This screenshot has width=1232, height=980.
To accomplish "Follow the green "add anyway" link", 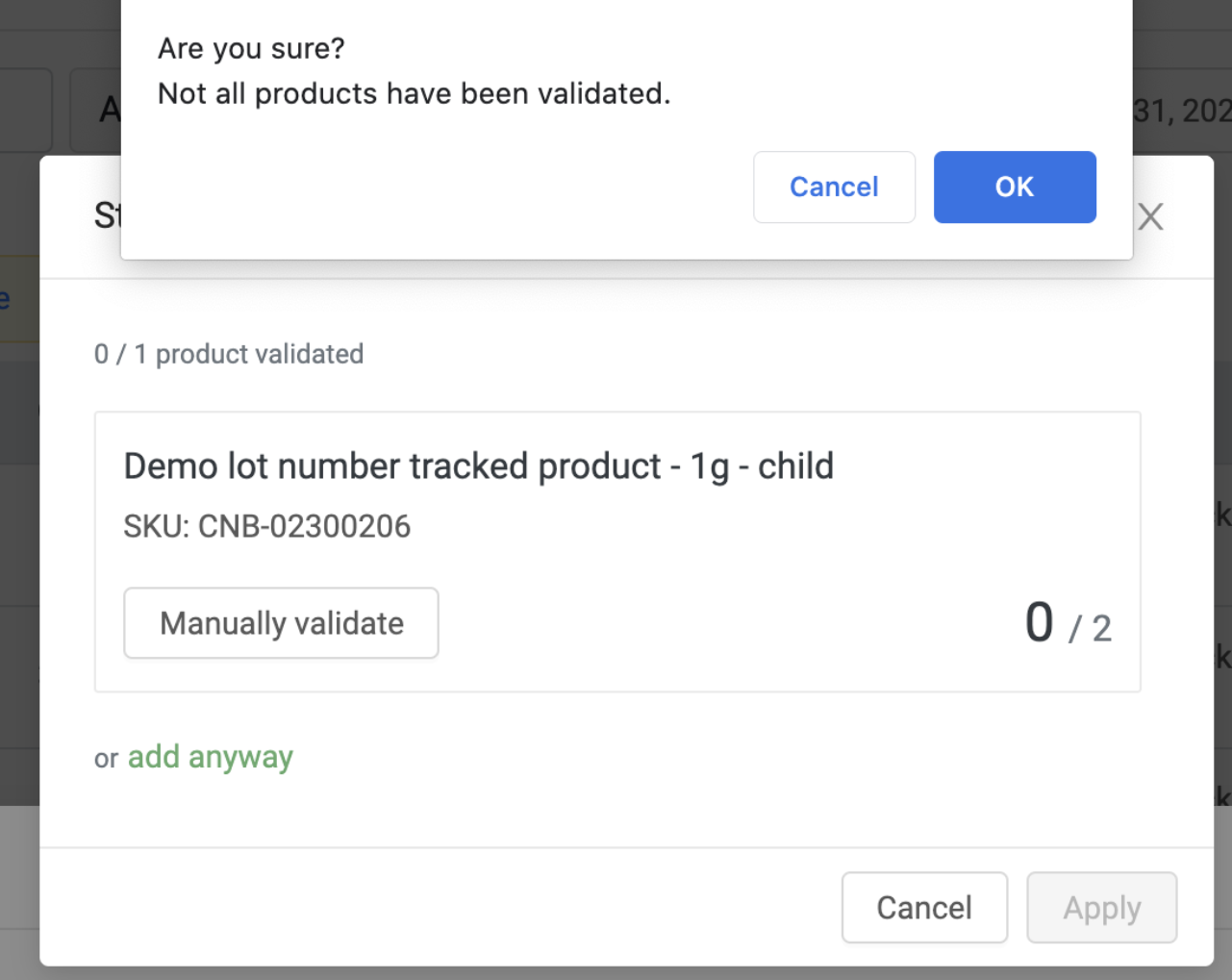I will (x=210, y=757).
